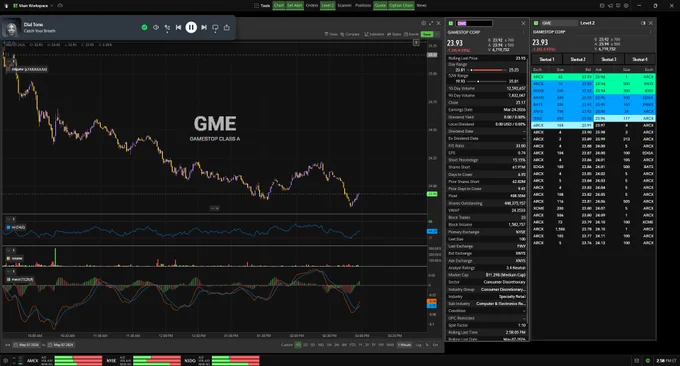The width and height of the screenshot is (680, 366).
Task: Open the News tool
Action: click(x=422, y=6)
